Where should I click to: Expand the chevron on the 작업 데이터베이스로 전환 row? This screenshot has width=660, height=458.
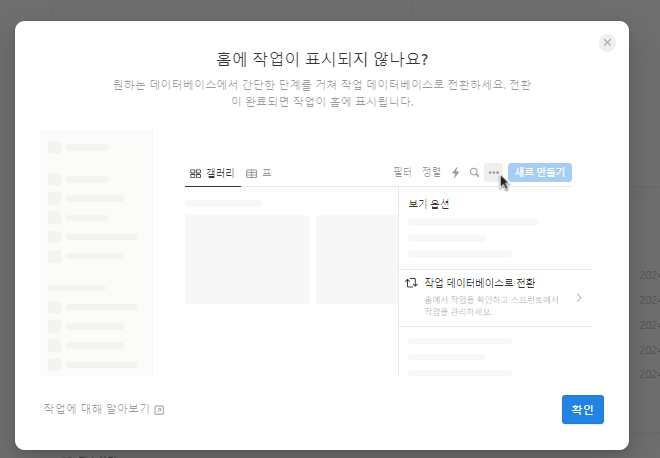click(x=579, y=298)
